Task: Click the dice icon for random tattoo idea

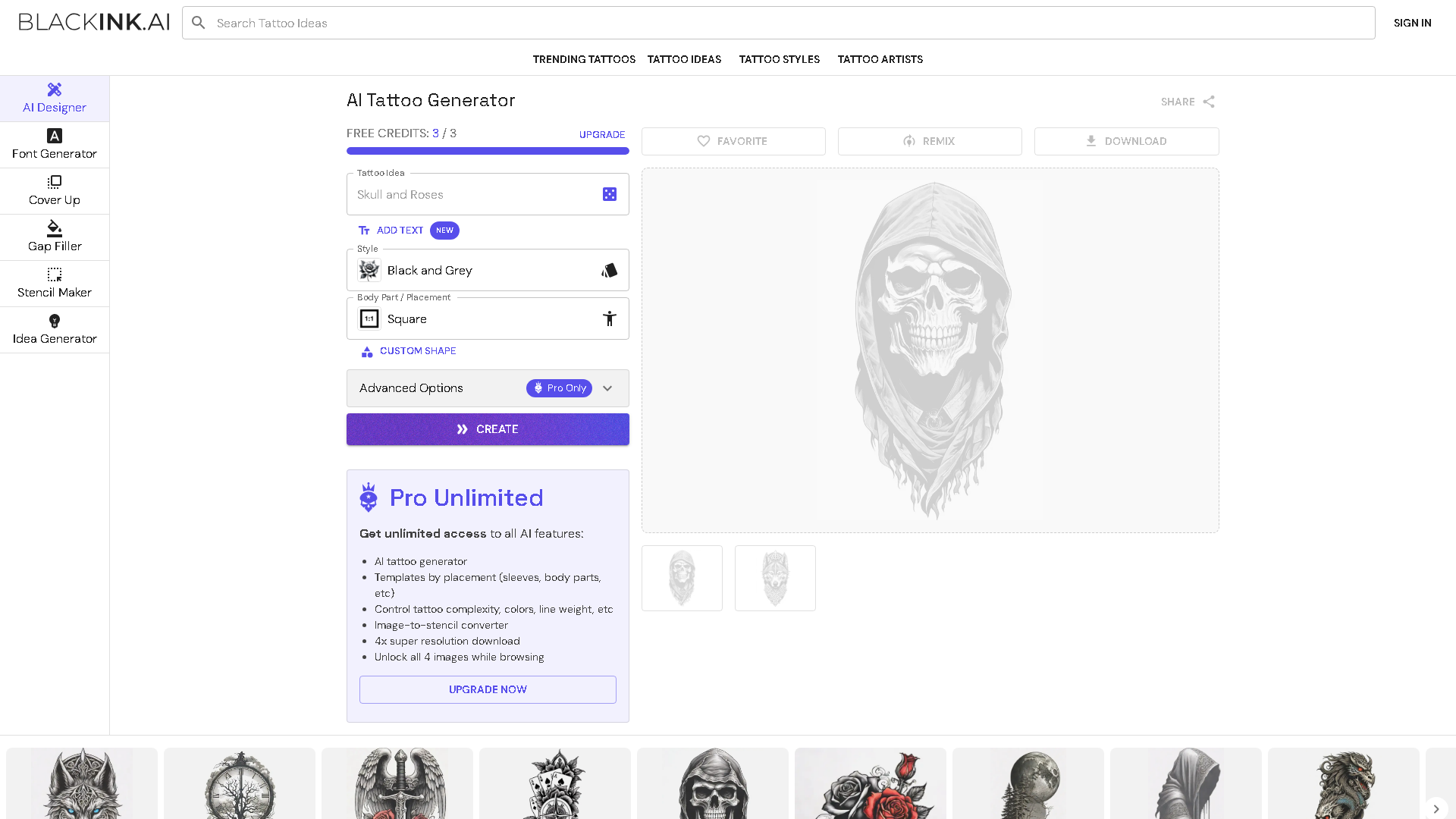Action: [610, 194]
